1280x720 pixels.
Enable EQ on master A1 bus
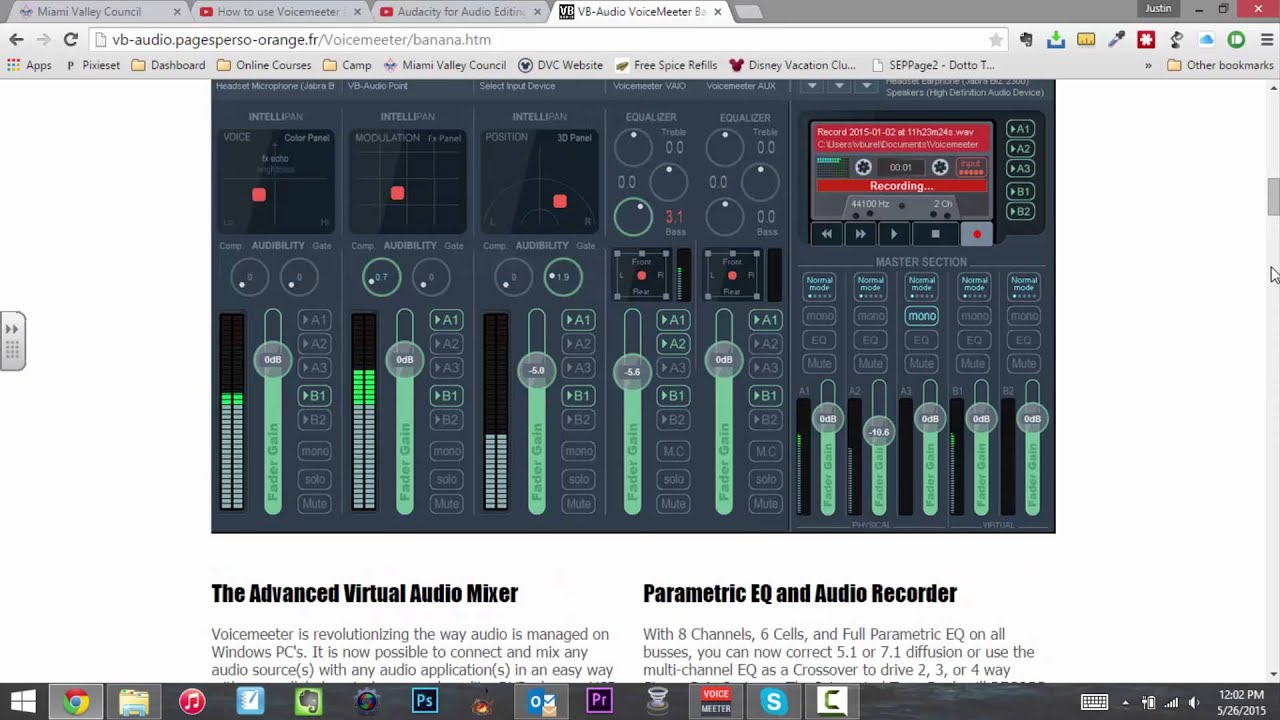coord(819,340)
